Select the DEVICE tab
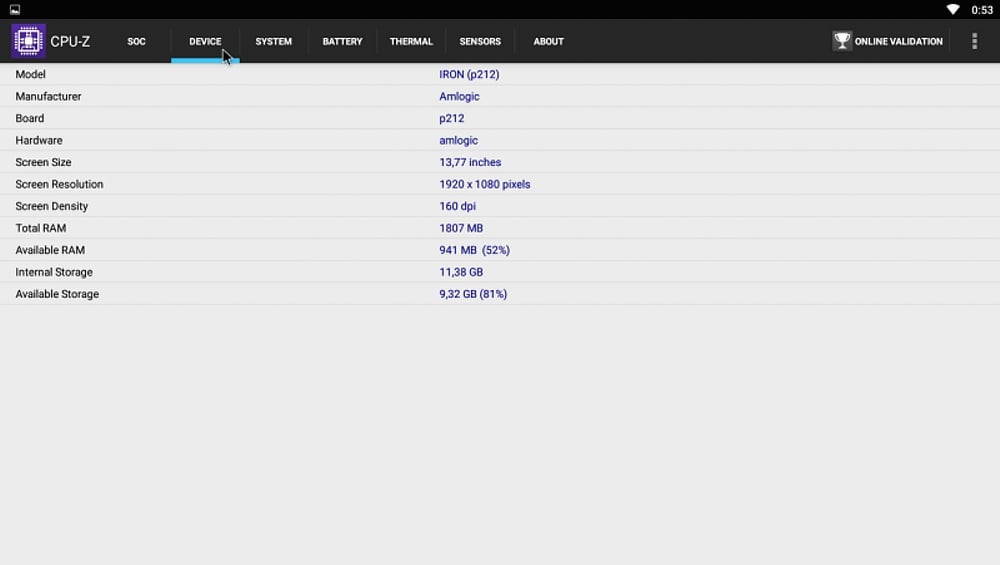The height and width of the screenshot is (565, 1000). (205, 41)
